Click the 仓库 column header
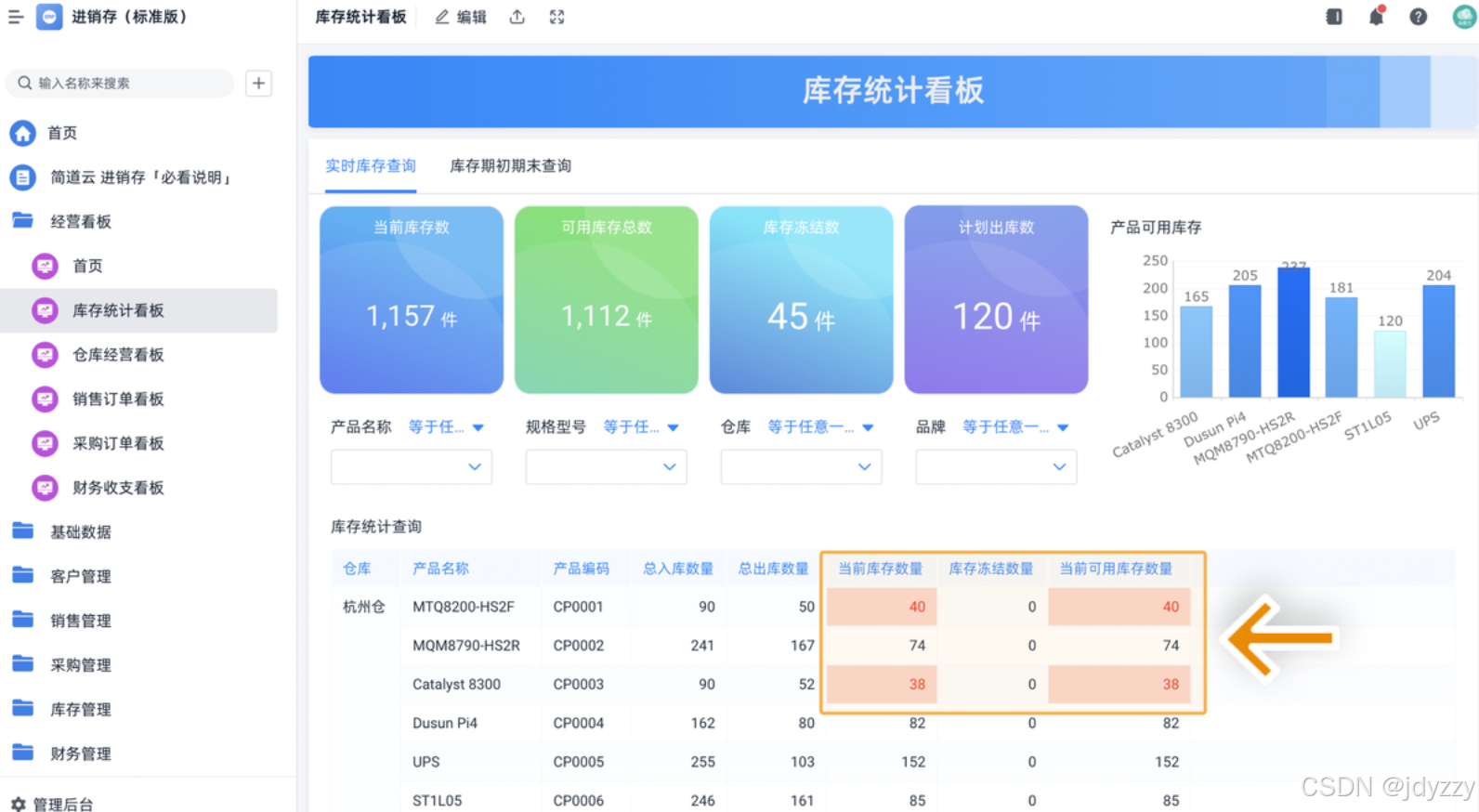This screenshot has height=812, width=1479. (357, 569)
